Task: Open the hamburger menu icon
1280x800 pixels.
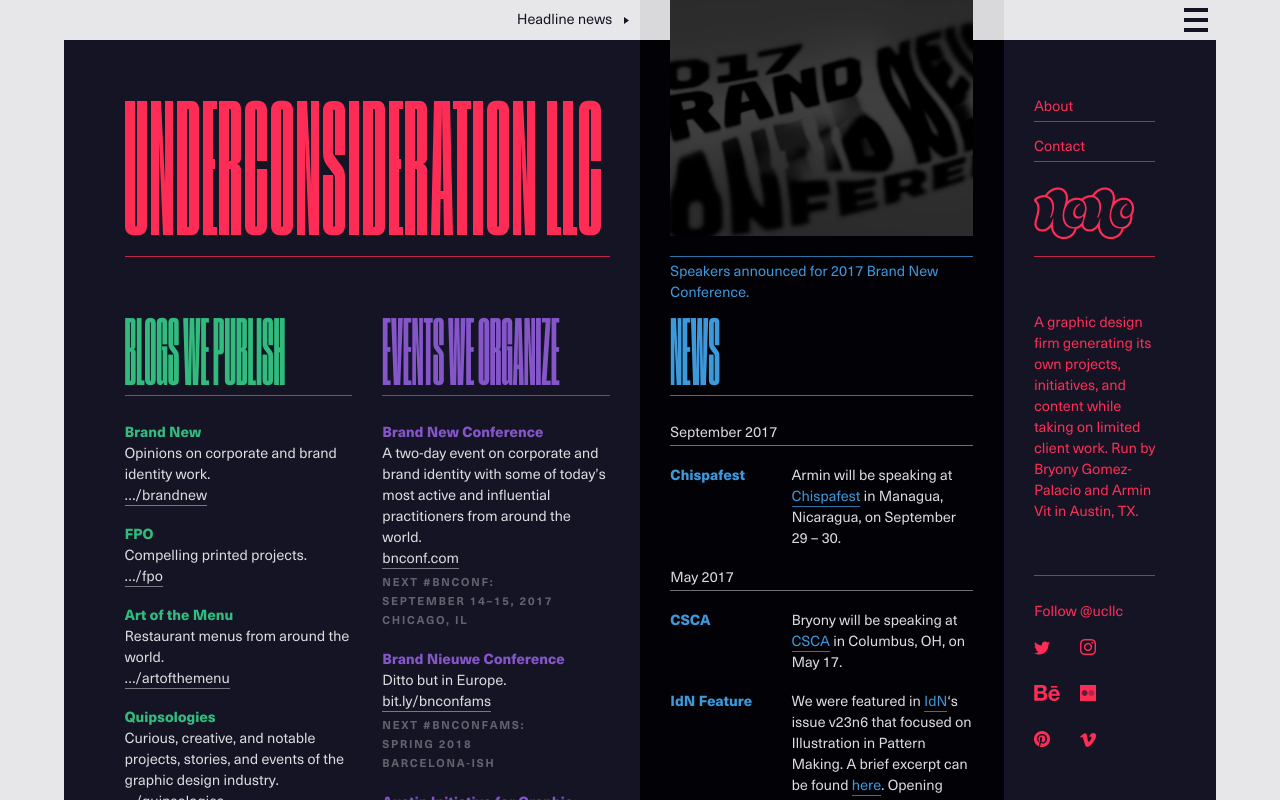Action: point(1196,20)
